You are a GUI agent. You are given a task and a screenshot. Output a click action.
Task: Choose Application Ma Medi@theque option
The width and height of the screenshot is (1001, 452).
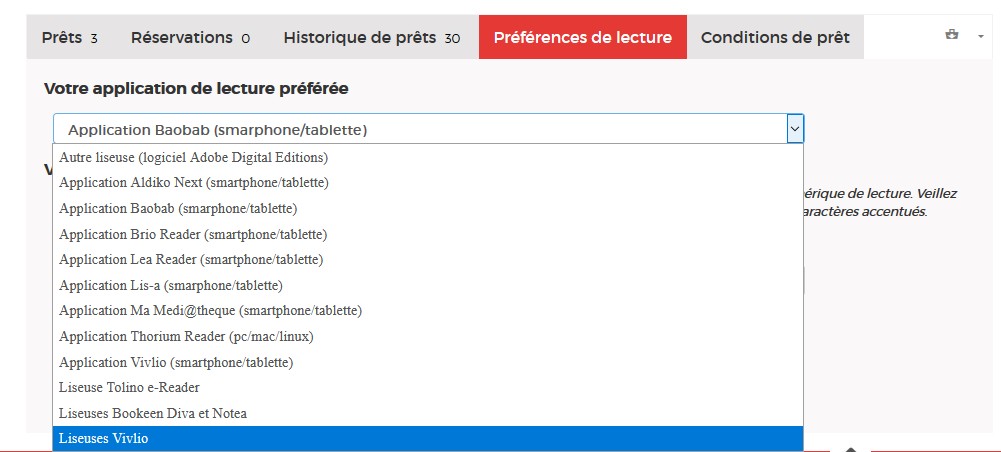[x=210, y=311]
